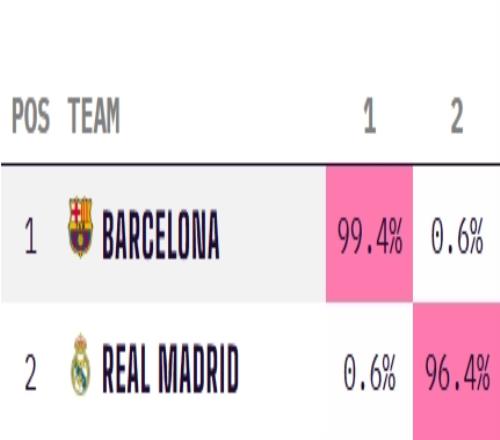
Task: Sort by the TEAM column header
Action: pos(94,116)
